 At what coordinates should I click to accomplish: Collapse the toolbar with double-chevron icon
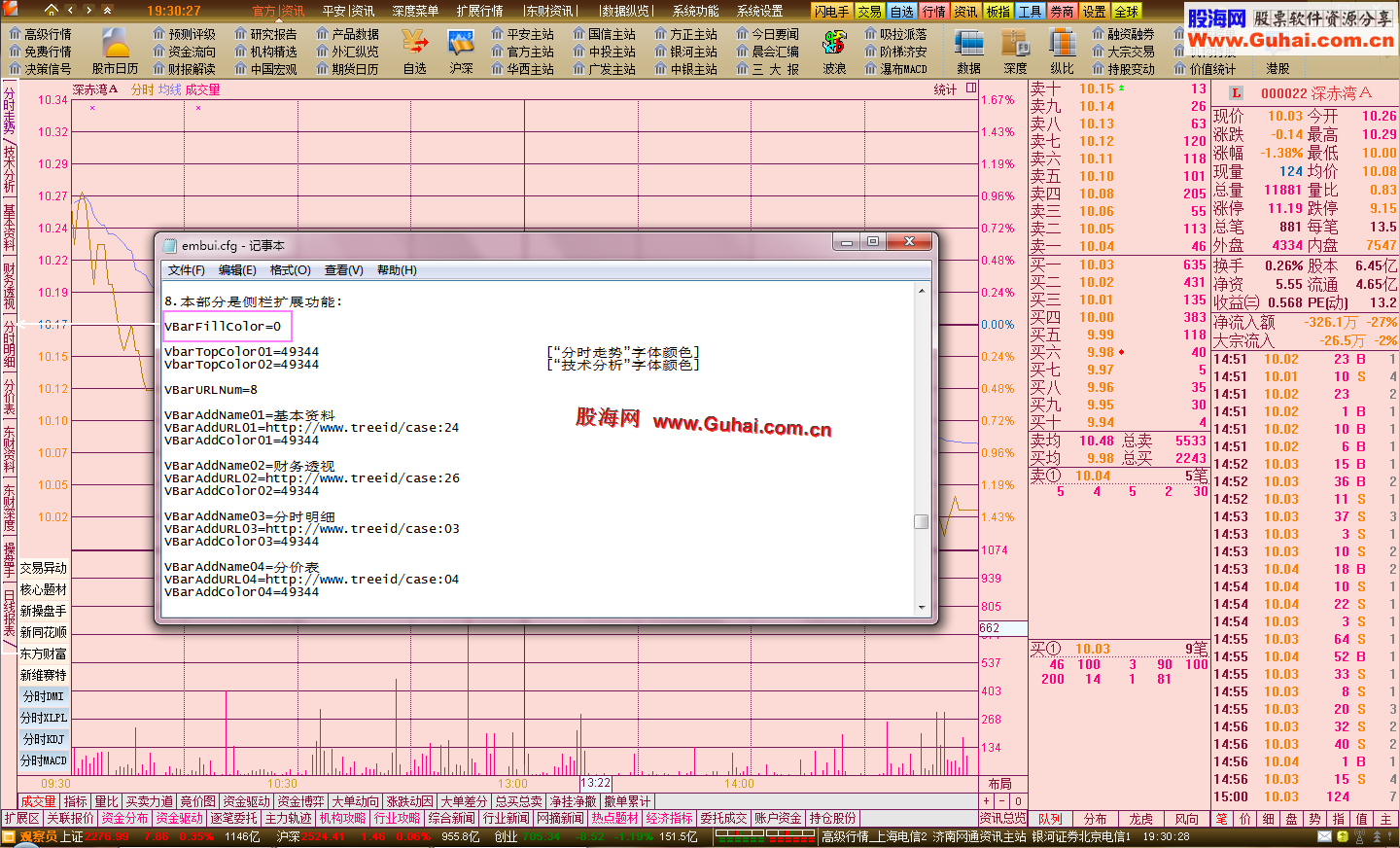click(x=107, y=10)
